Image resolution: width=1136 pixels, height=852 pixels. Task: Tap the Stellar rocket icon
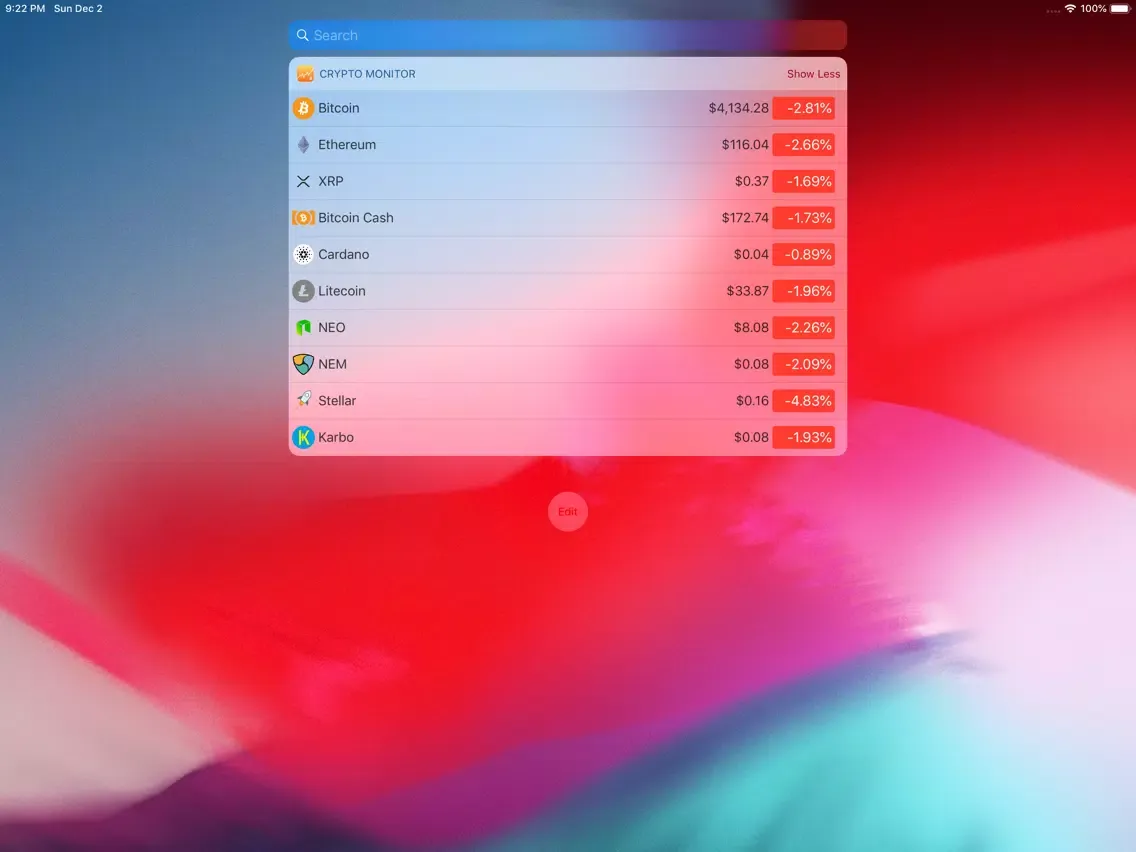(303, 401)
